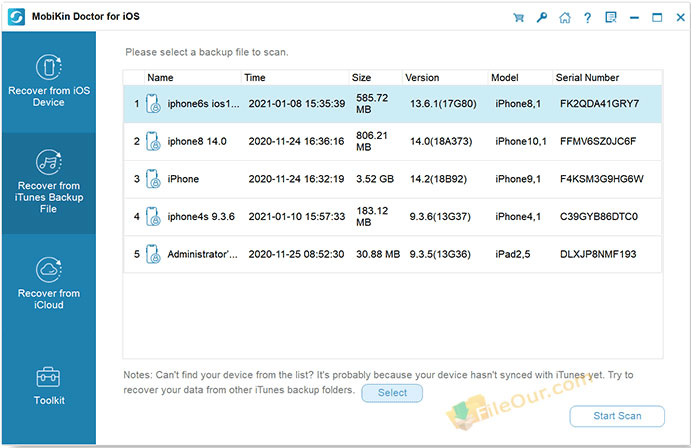Image resolution: width=691 pixels, height=448 pixels.
Task: Select the Administrator'... backup name
Action: (x=202, y=254)
